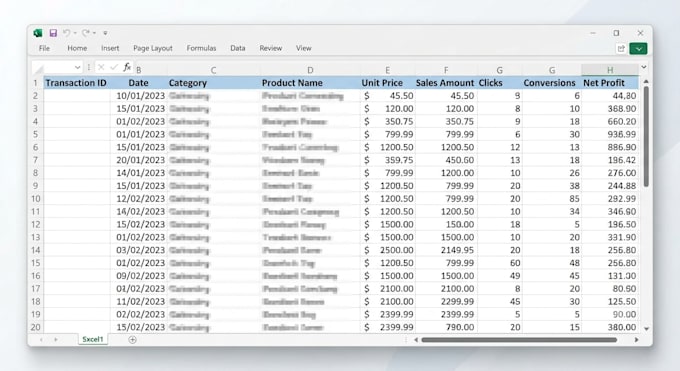Click the Cancel X icon in formula bar
The width and height of the screenshot is (680, 371).
tap(101, 67)
